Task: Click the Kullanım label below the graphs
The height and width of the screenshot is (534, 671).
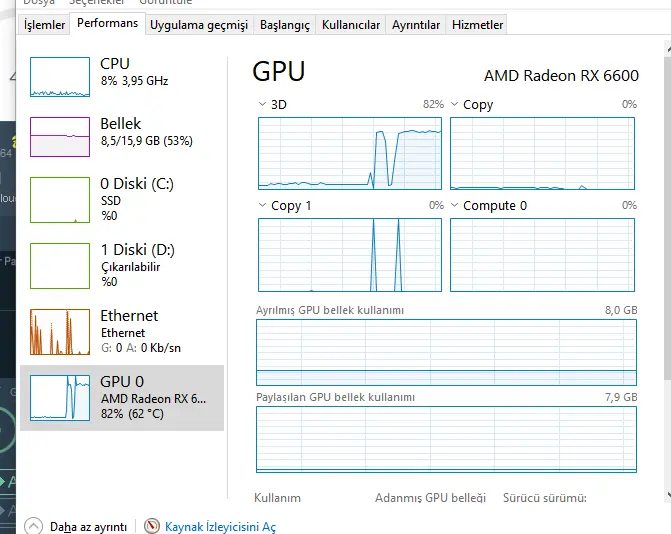Action: pos(277,498)
